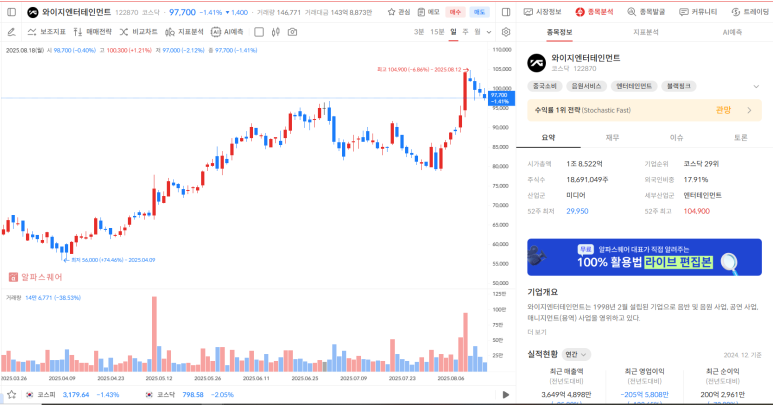Open the 종목분석 menu

594,12
